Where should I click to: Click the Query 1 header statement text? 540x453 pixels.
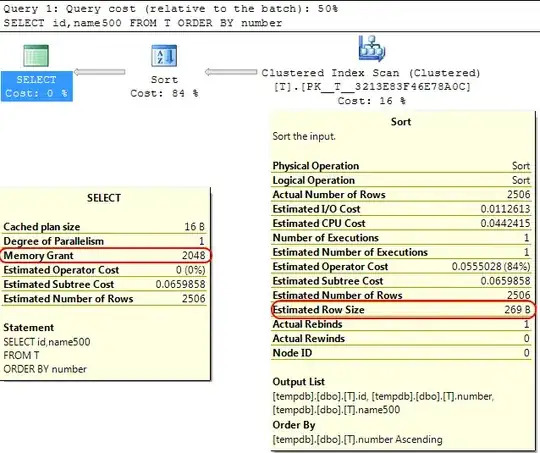pos(143,23)
